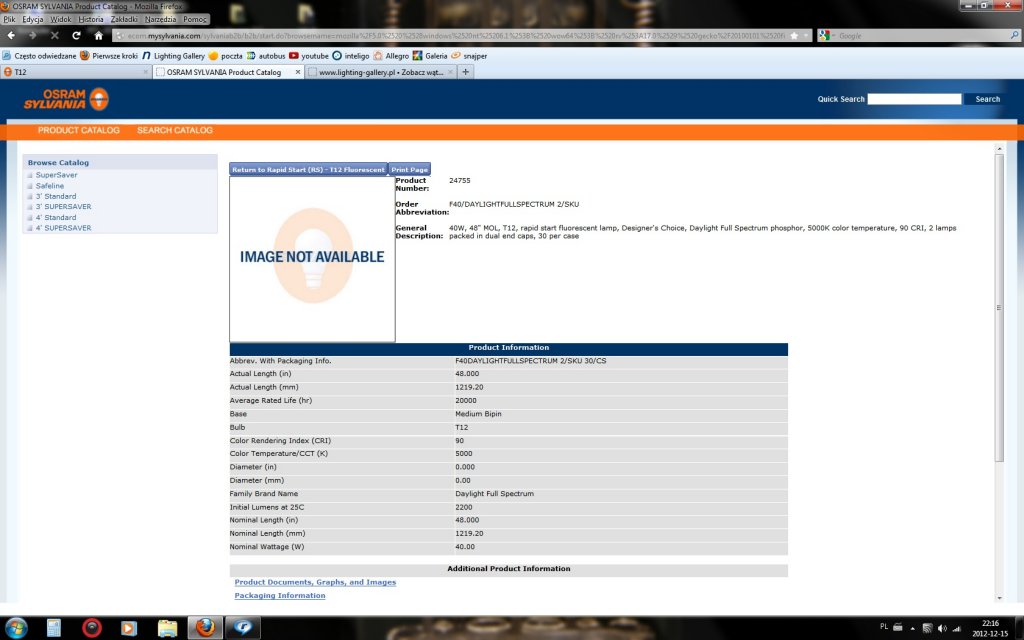Open 3' SUPERSAVER in Browse Catalog
Screen dimensions: 1024x640
point(63,207)
